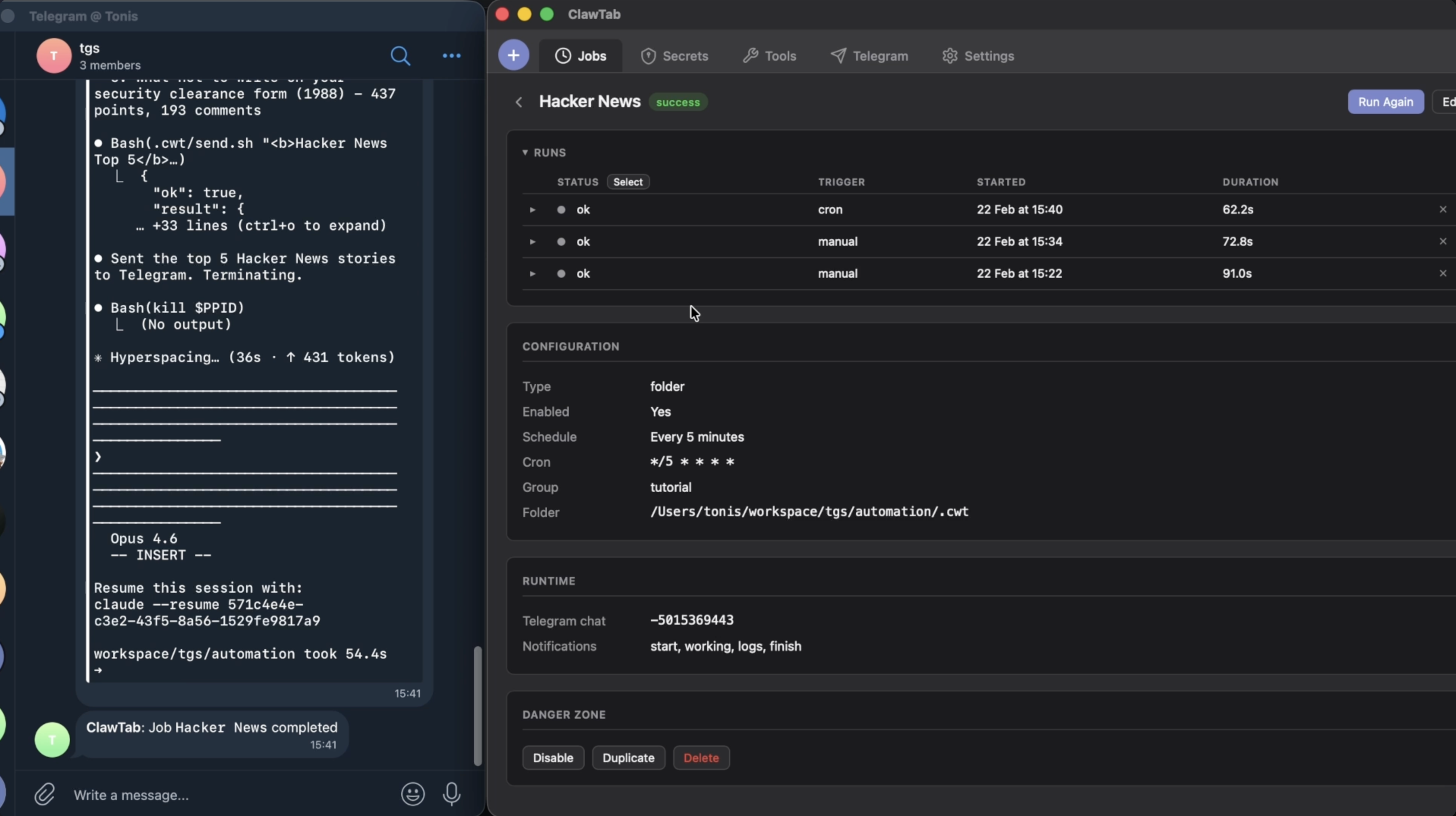Delete the Hacker News job
The width and height of the screenshot is (1456, 816).
(701, 758)
